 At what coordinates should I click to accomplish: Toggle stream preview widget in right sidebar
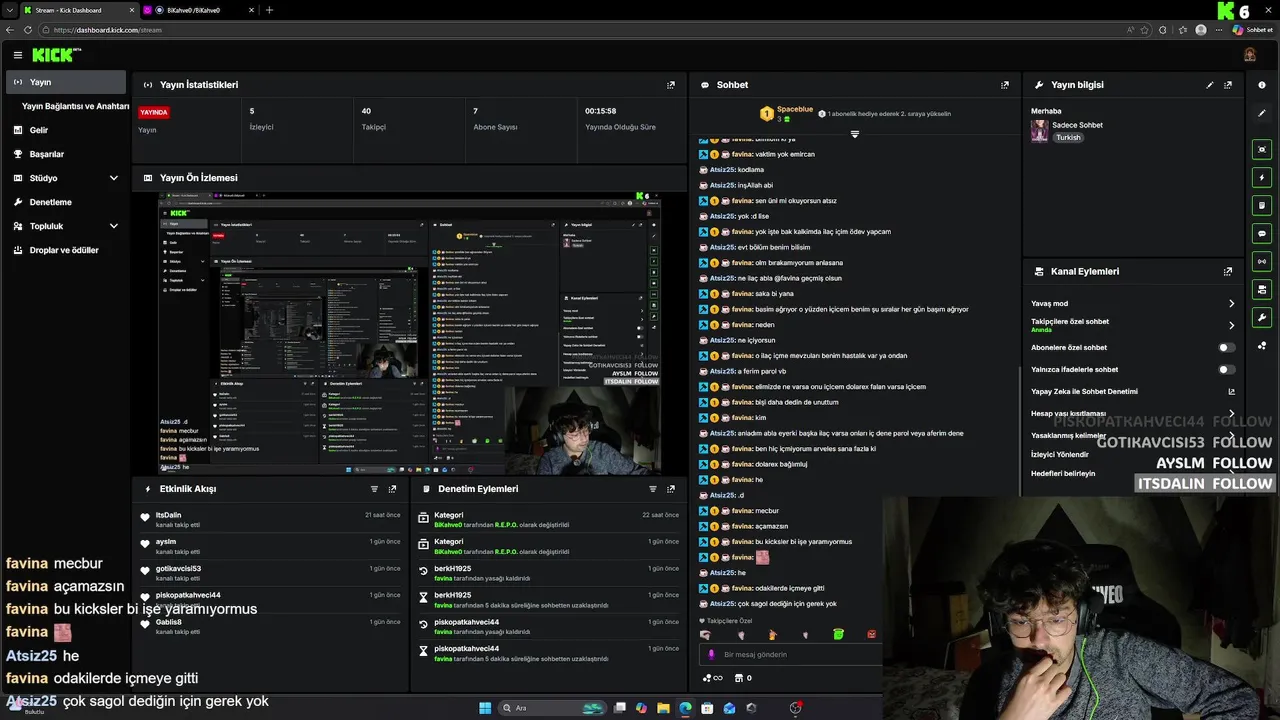tap(1262, 149)
